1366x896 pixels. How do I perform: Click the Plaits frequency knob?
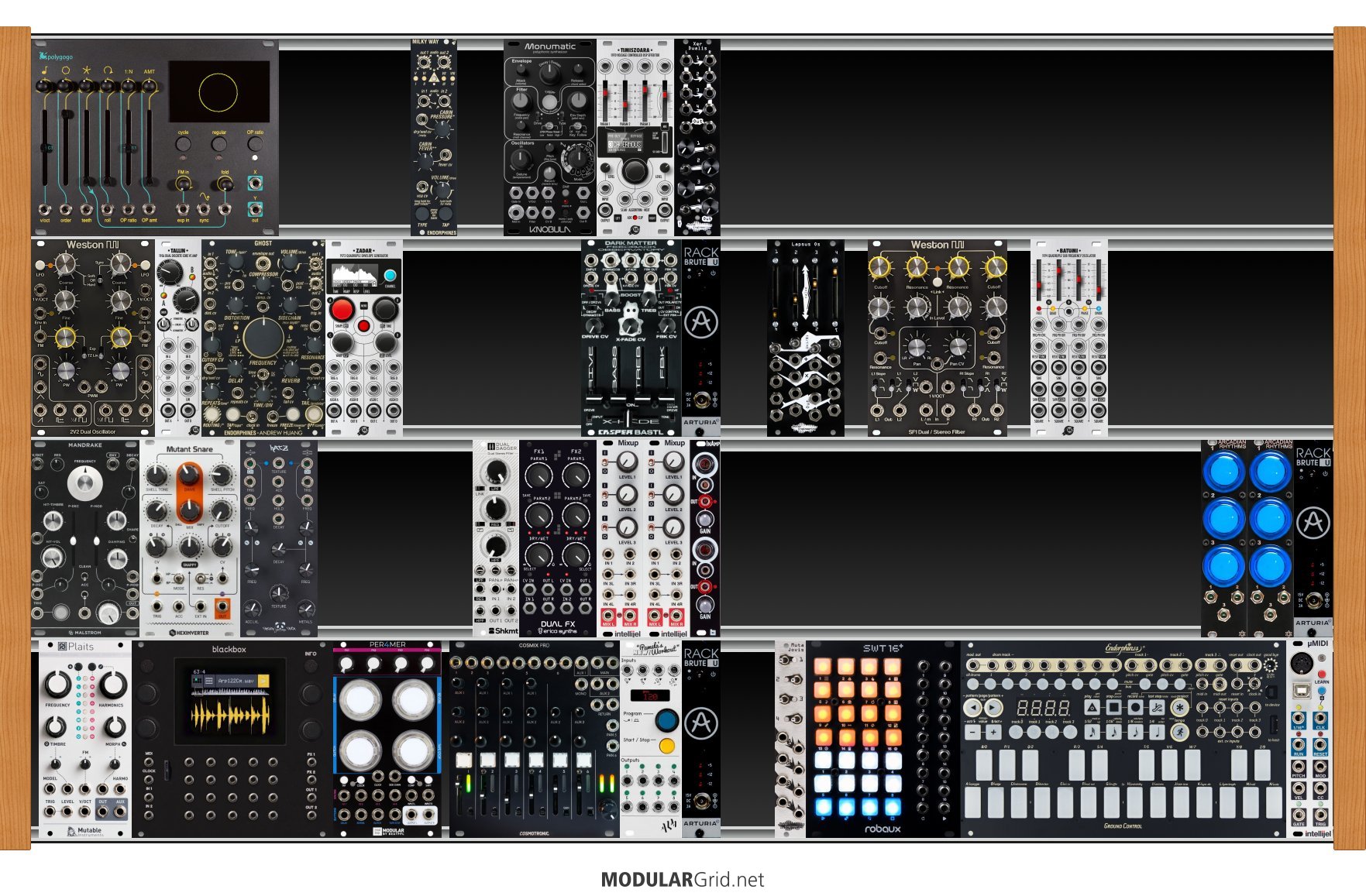click(57, 685)
